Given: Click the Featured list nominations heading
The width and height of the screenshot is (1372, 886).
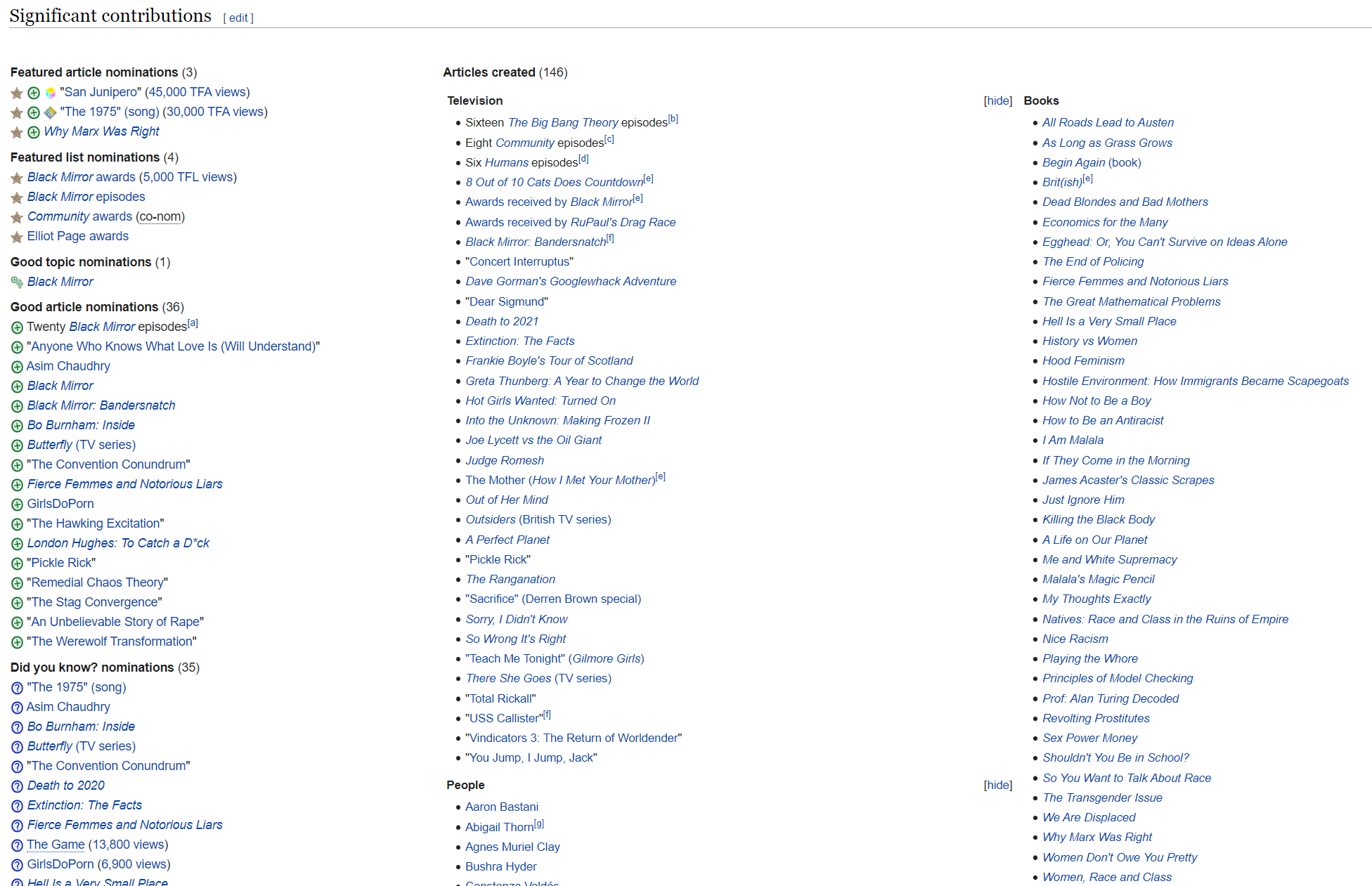Looking at the screenshot, I should (x=85, y=157).
